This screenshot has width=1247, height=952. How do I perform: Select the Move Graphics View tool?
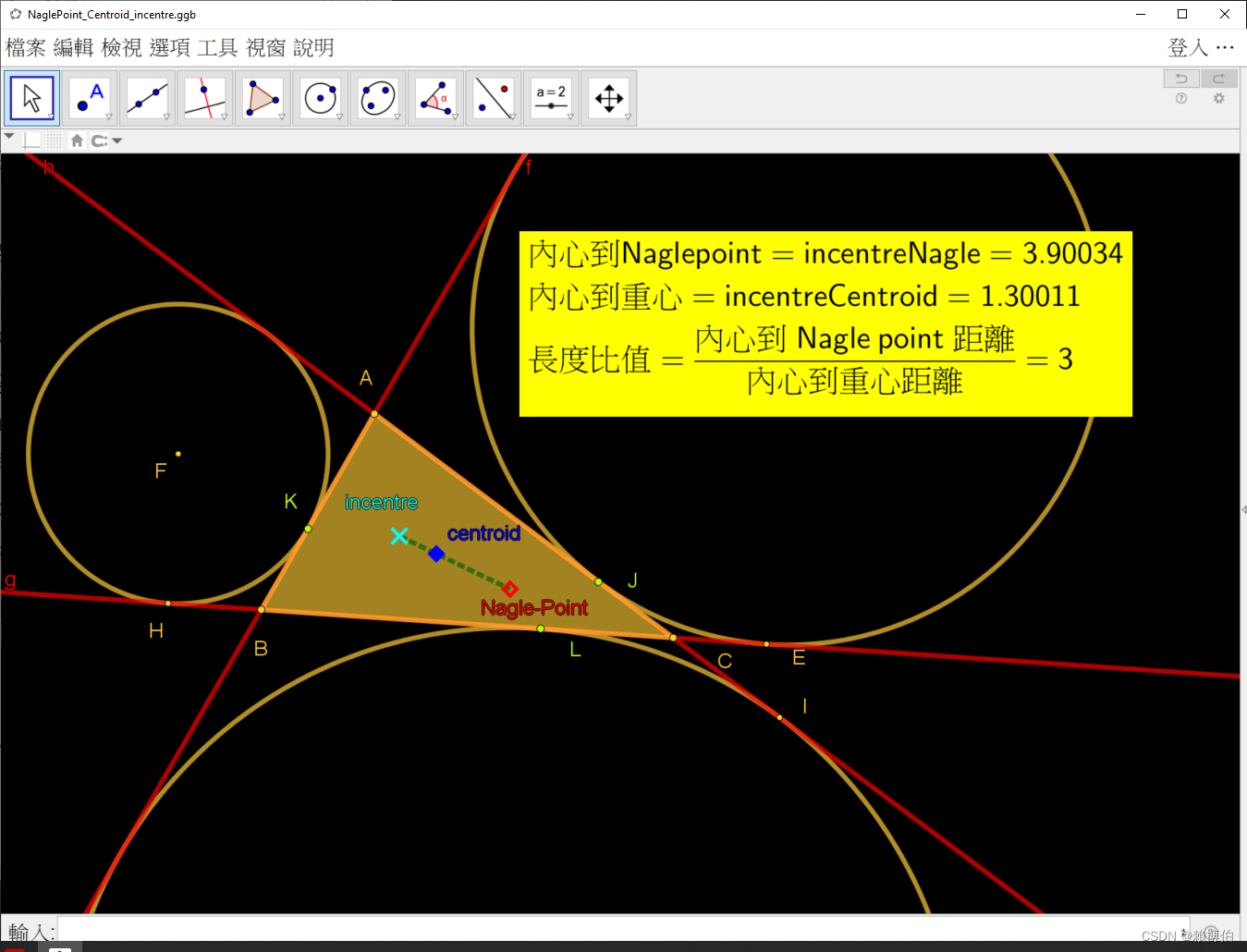pos(609,98)
